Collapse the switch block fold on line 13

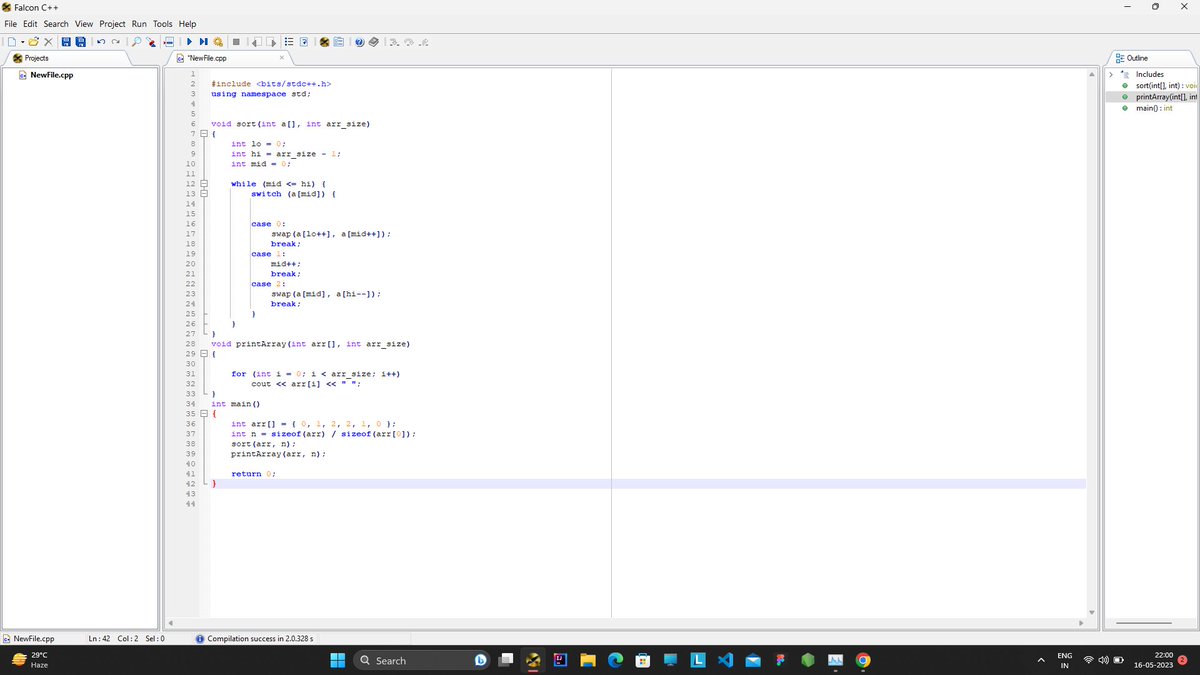204,194
